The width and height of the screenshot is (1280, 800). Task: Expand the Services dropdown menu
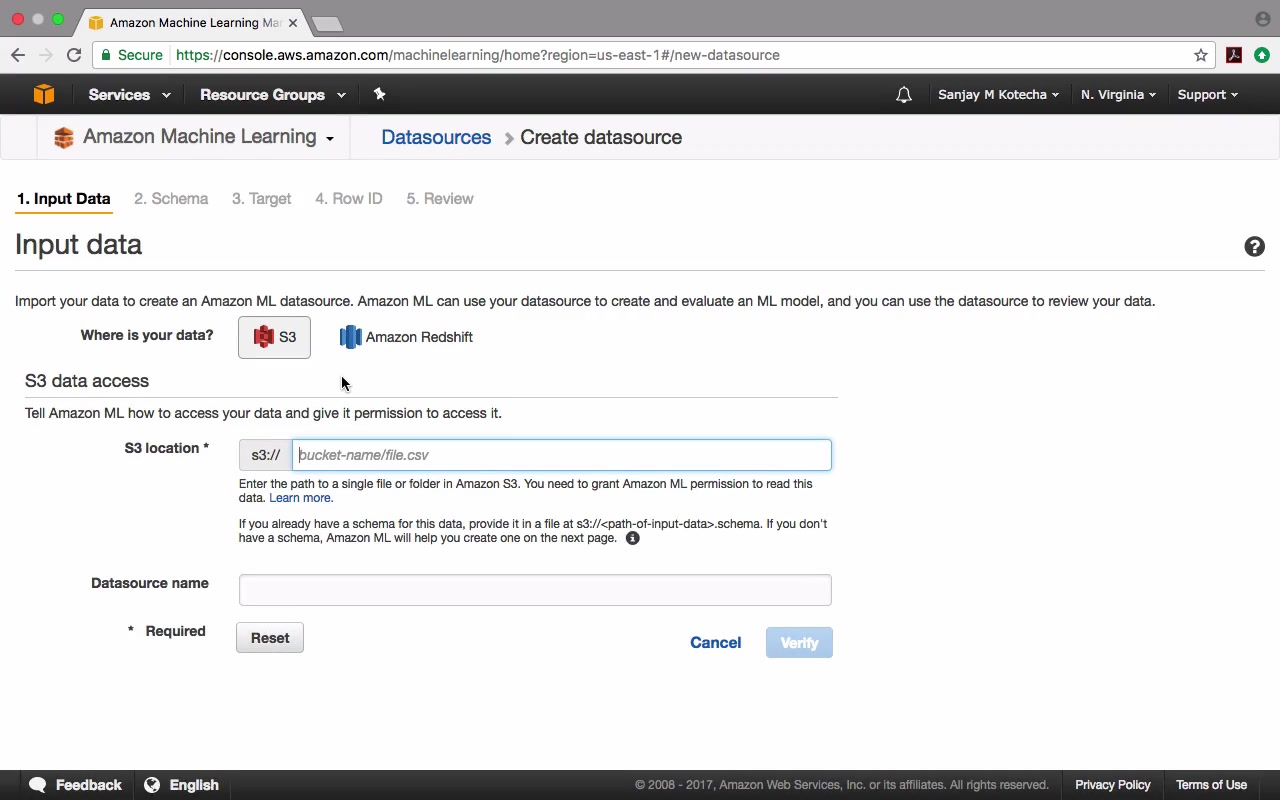(129, 95)
